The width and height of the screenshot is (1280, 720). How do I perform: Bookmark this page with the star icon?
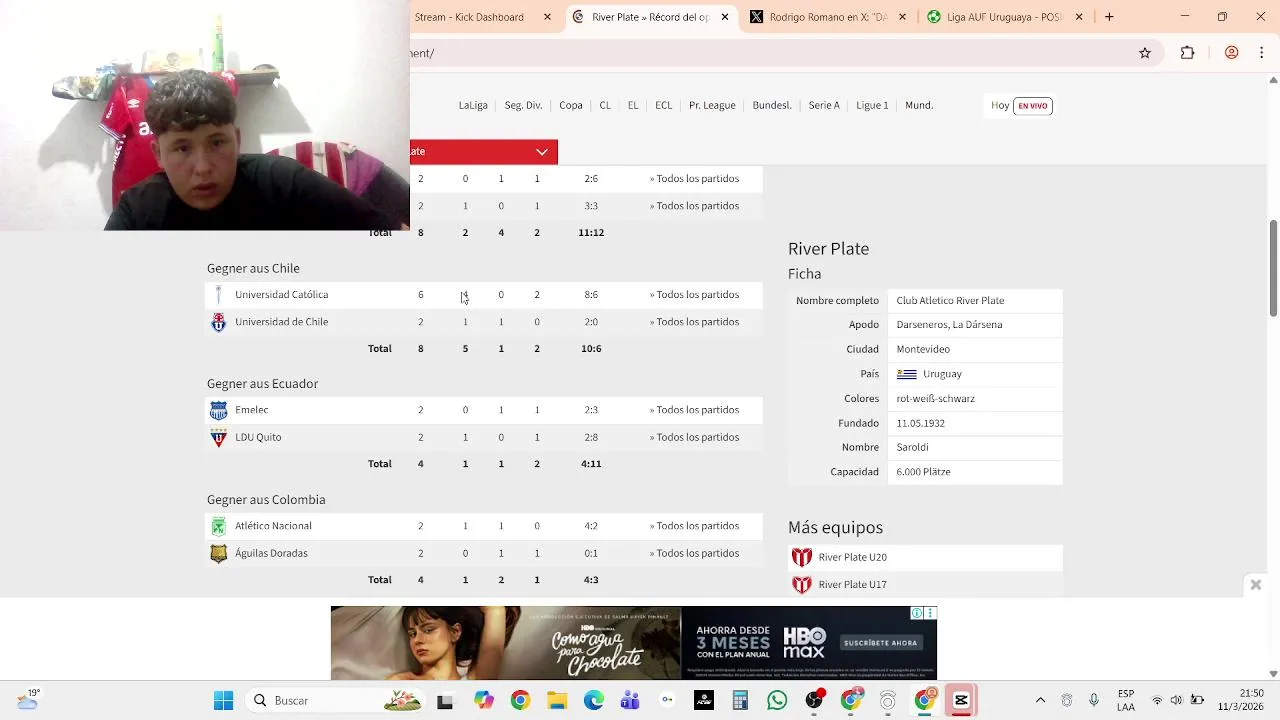pyautogui.click(x=1145, y=53)
